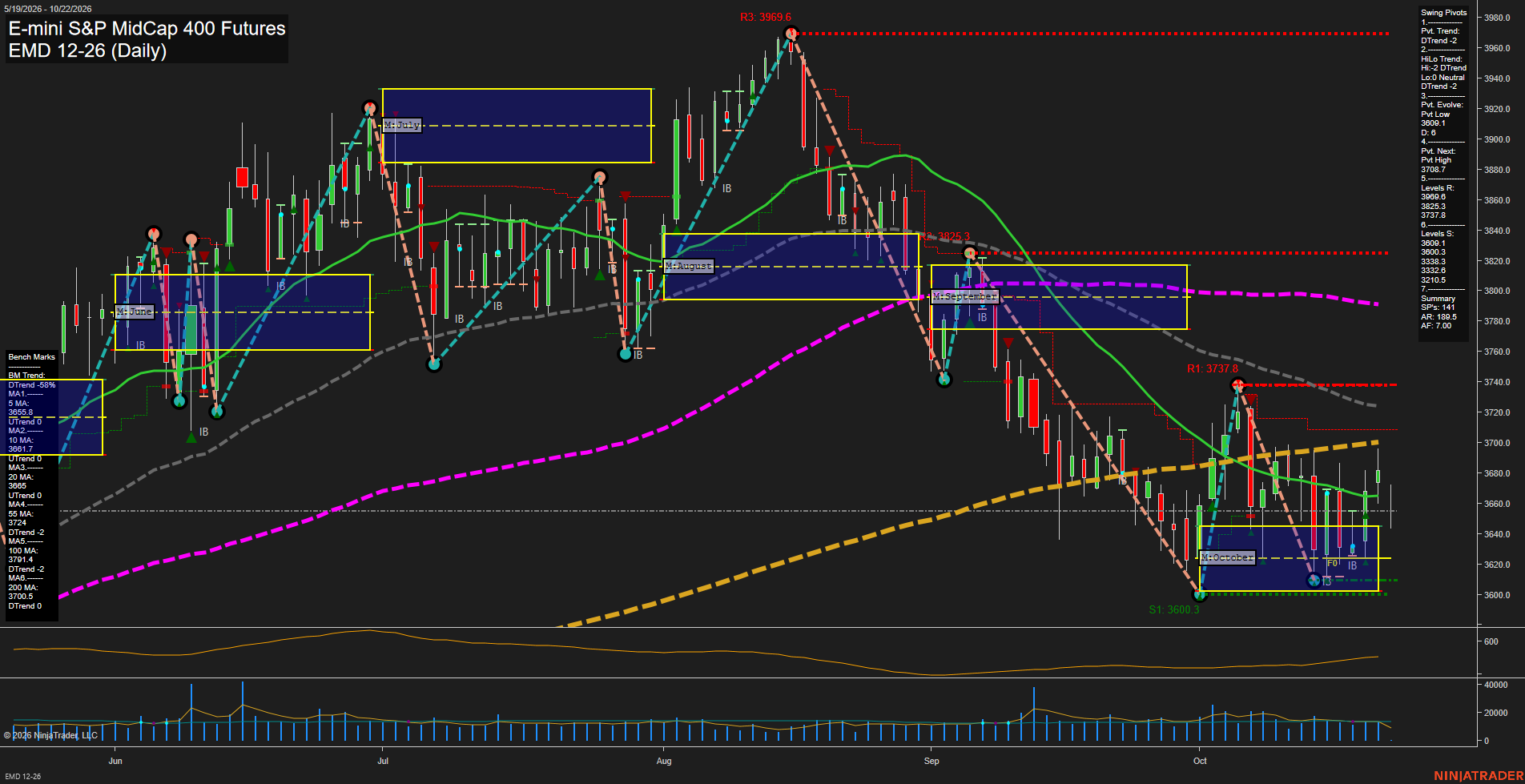Viewport: 1525px width, 784px height.
Task: Click the R3: 3969.6 resistance label
Action: coord(766,17)
